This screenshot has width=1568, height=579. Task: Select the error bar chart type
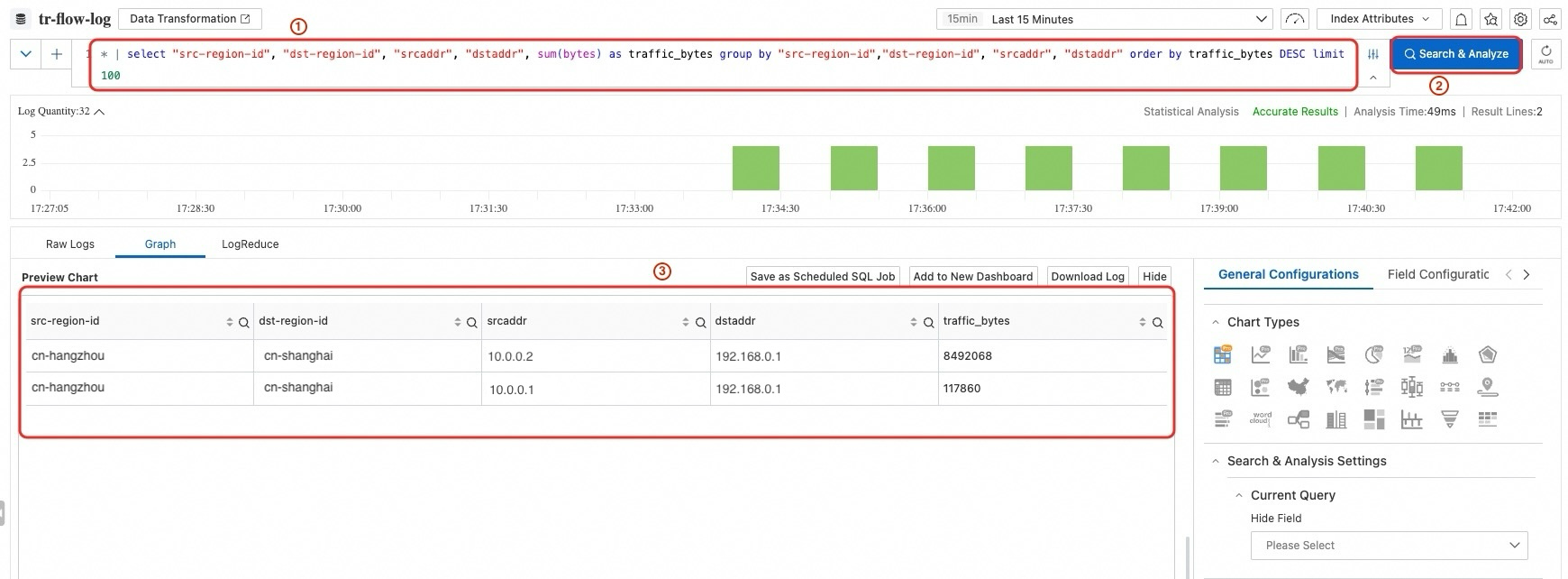click(1412, 419)
